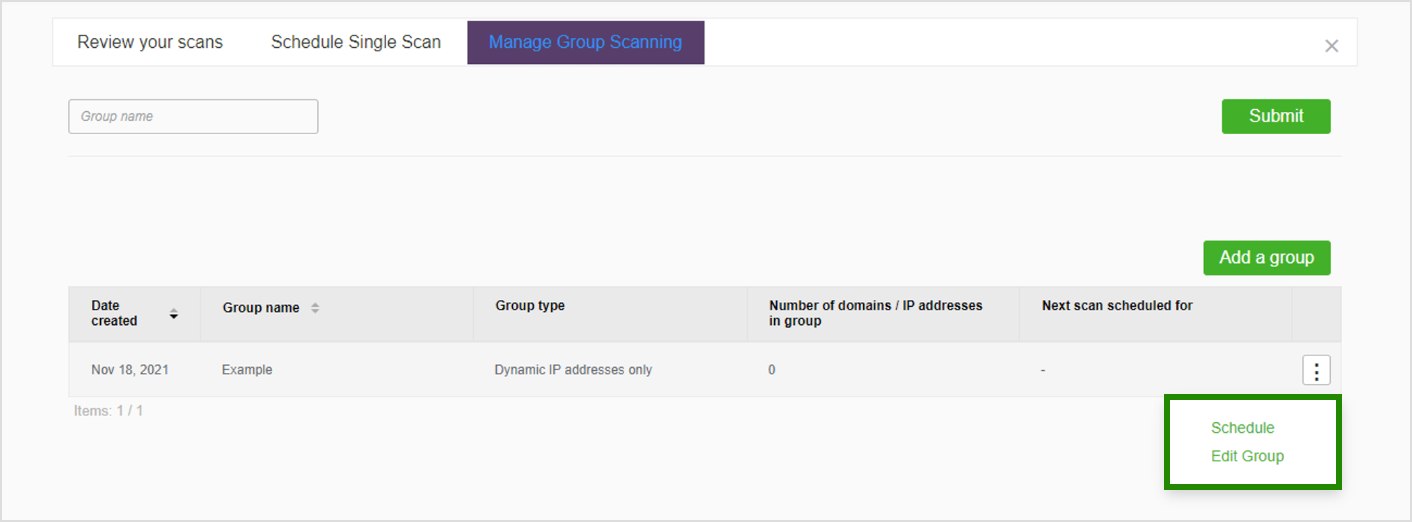The width and height of the screenshot is (1412, 522).
Task: Switch to Review your scans tab
Action: [x=150, y=43]
